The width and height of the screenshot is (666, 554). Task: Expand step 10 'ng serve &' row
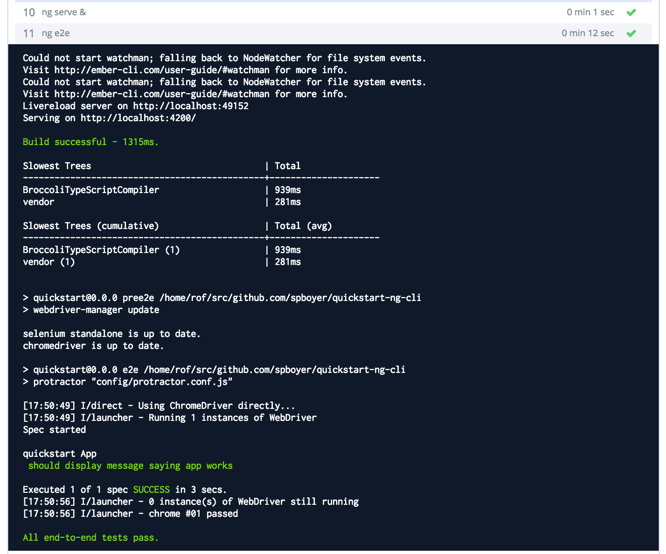pos(333,12)
